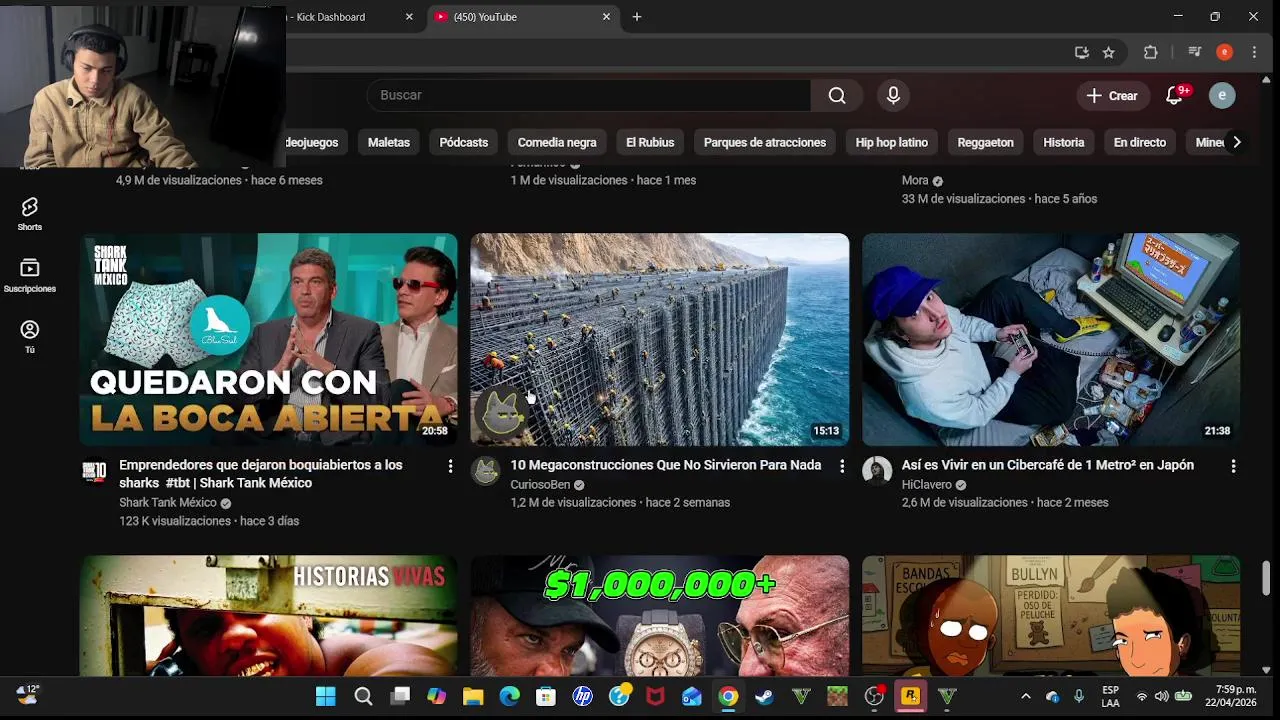
Task: Click HiClavero channel avatar
Action: coord(877,471)
